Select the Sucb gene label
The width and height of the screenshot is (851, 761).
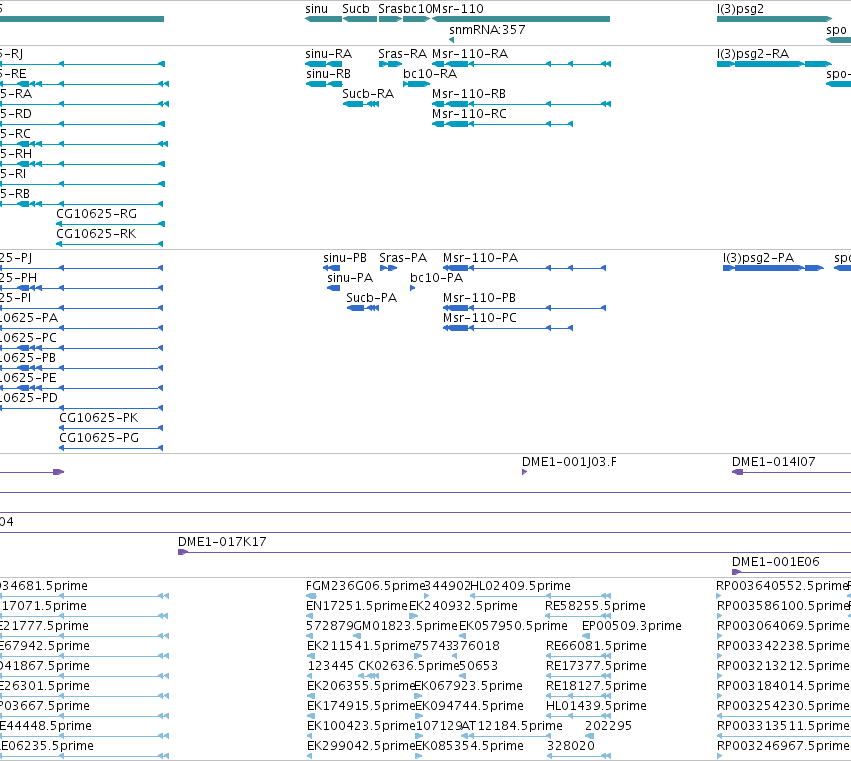point(355,9)
